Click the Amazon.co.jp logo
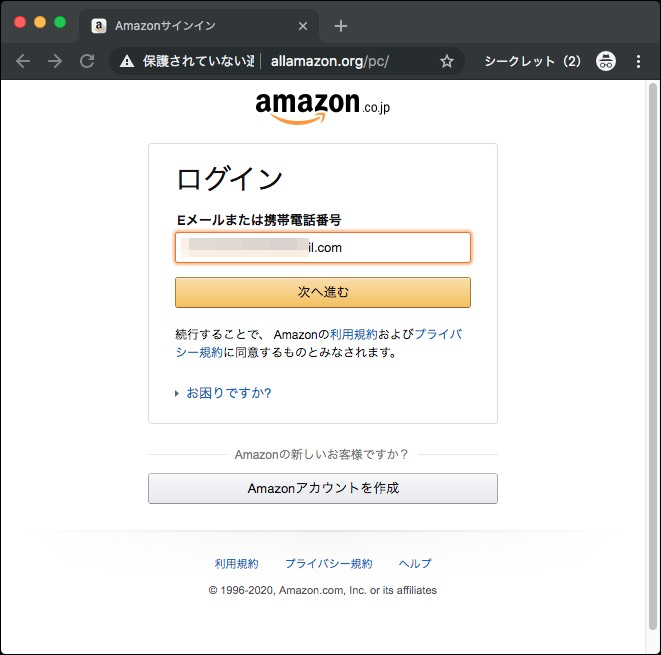The width and height of the screenshot is (661, 655). tap(322, 106)
